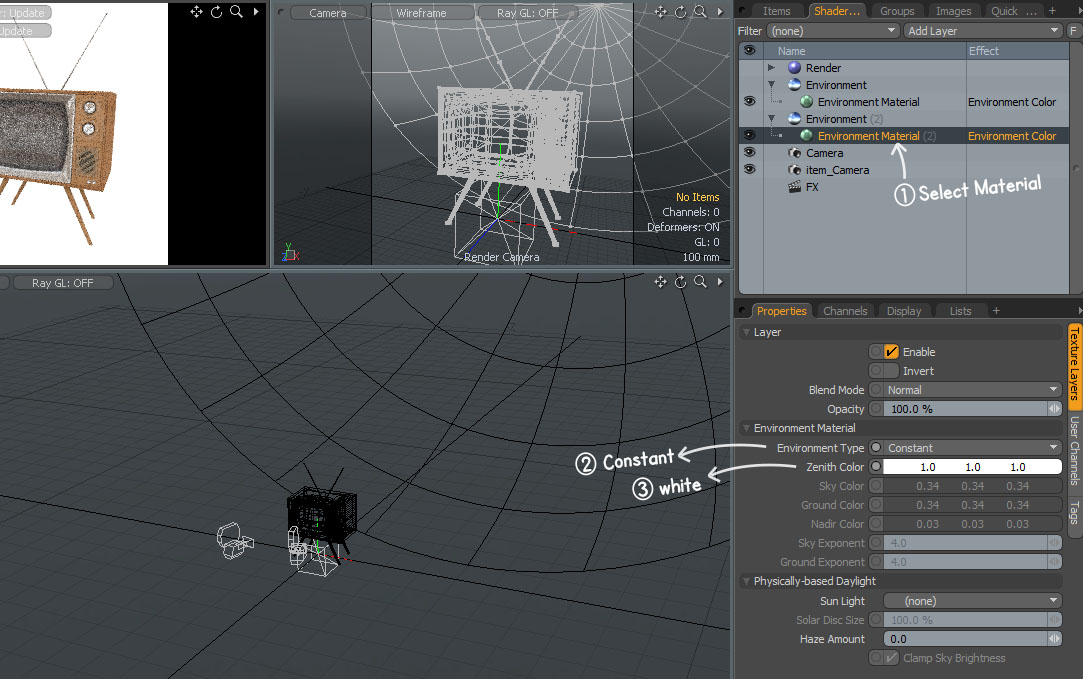Hide the first Environment Material via its eye icon

749,102
